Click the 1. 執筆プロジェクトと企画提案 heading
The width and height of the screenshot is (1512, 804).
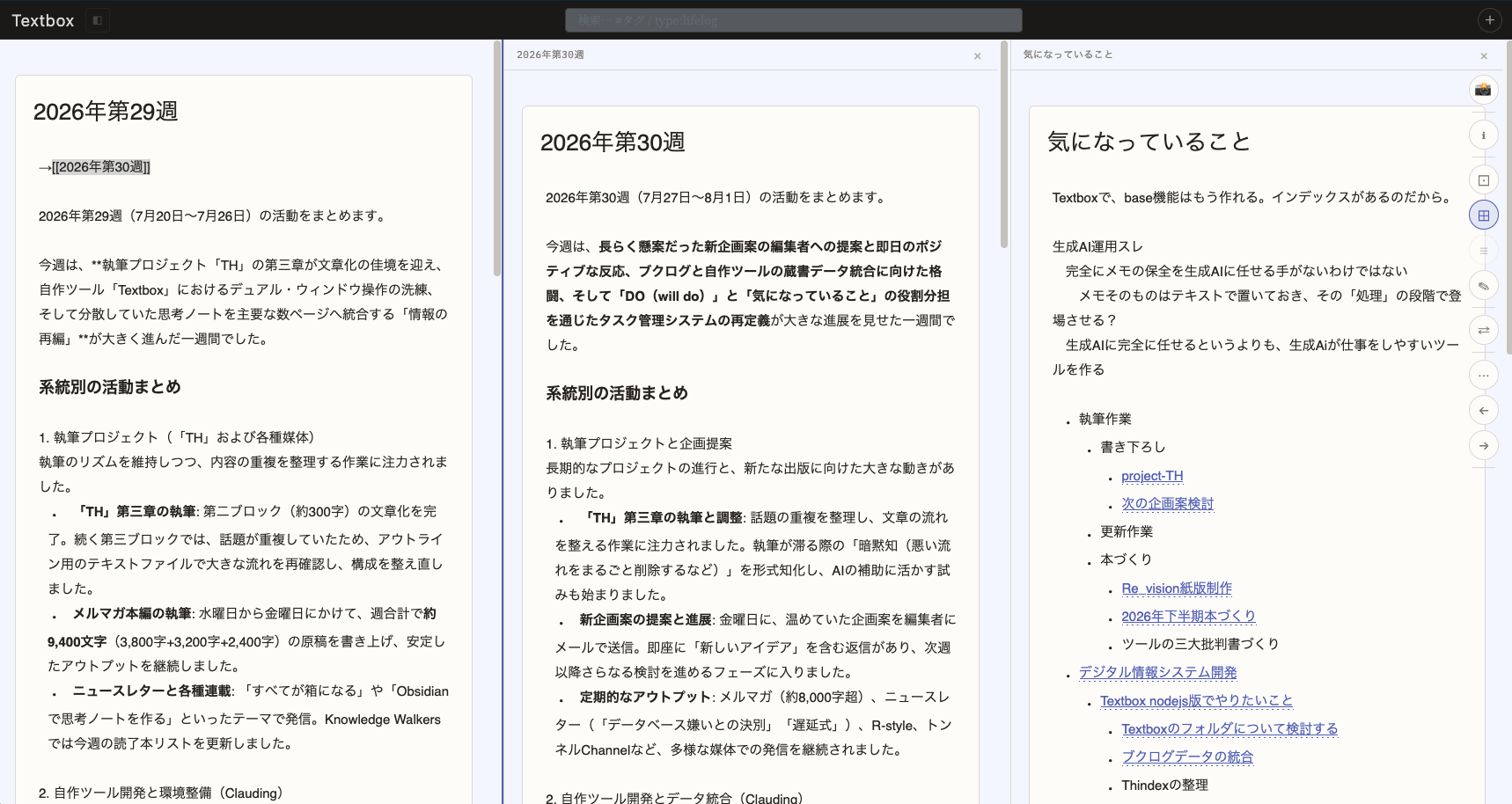tap(639, 444)
